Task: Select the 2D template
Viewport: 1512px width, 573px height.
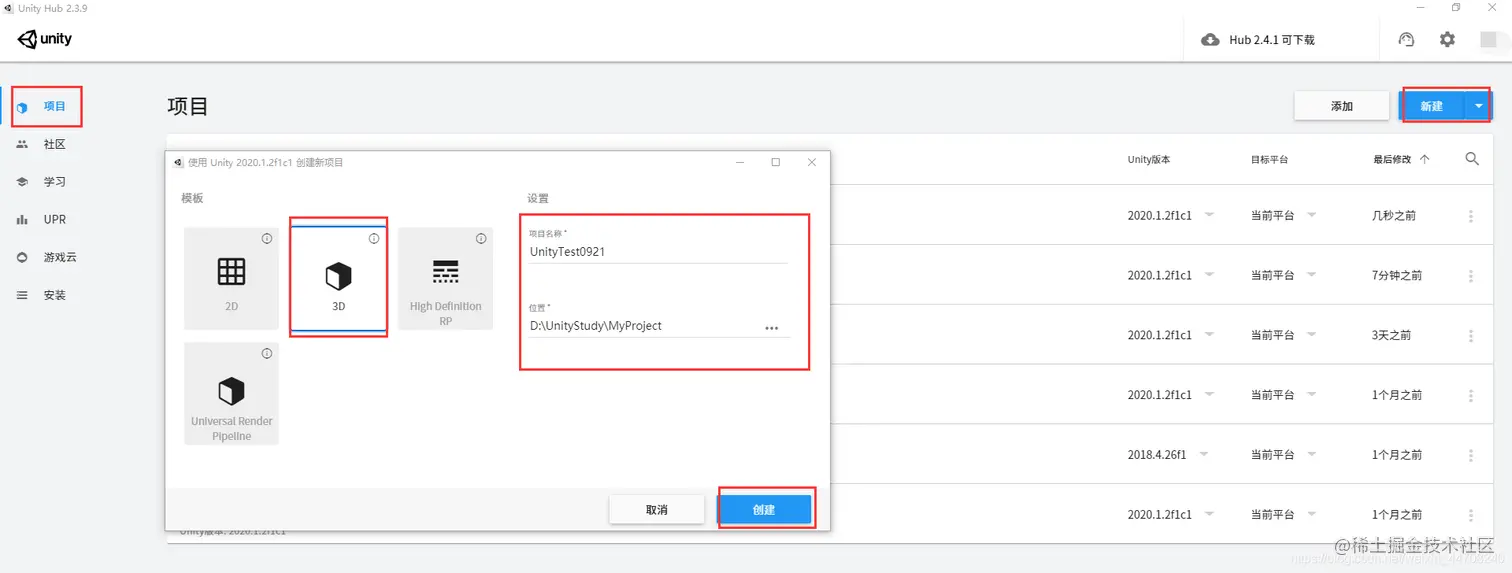Action: 231,278
